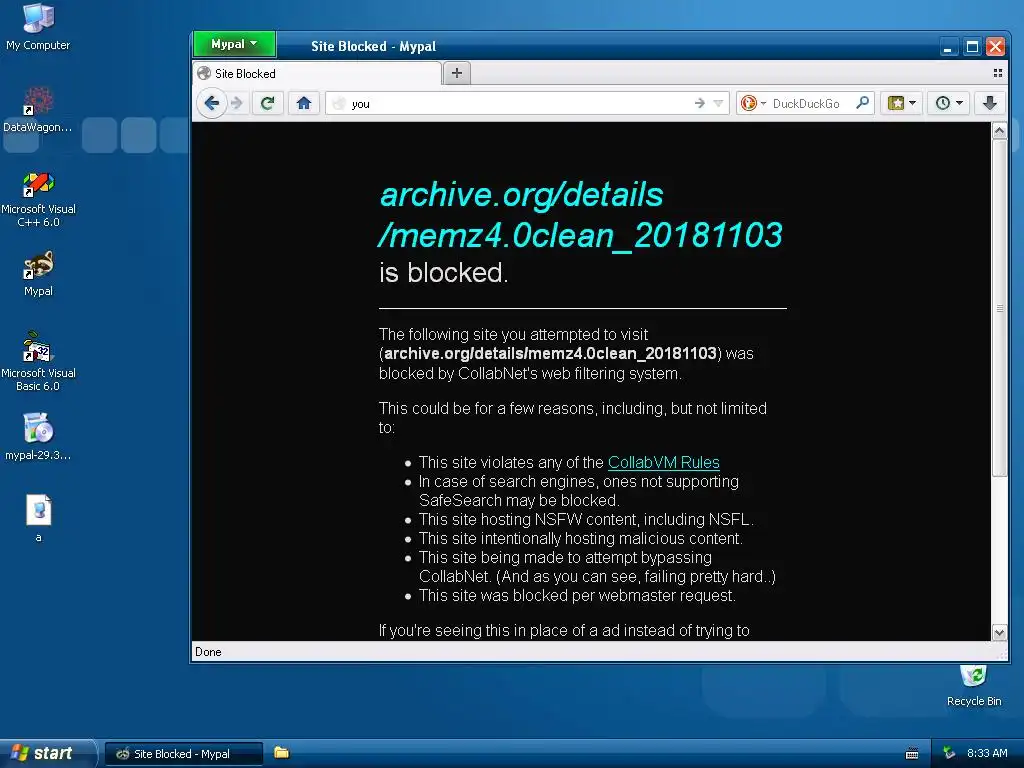1024x768 pixels.
Task: Open the Bookmarks star menu button
Action: 901,103
